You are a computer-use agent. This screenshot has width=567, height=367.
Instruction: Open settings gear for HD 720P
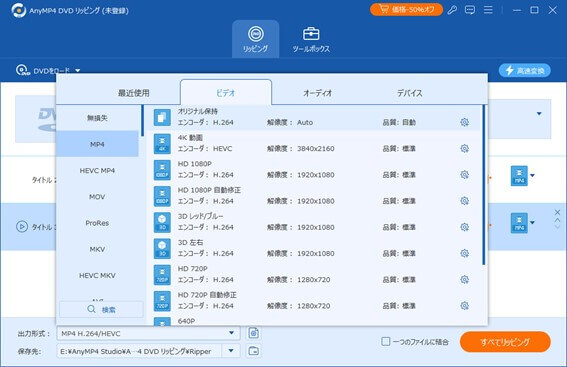coord(465,279)
